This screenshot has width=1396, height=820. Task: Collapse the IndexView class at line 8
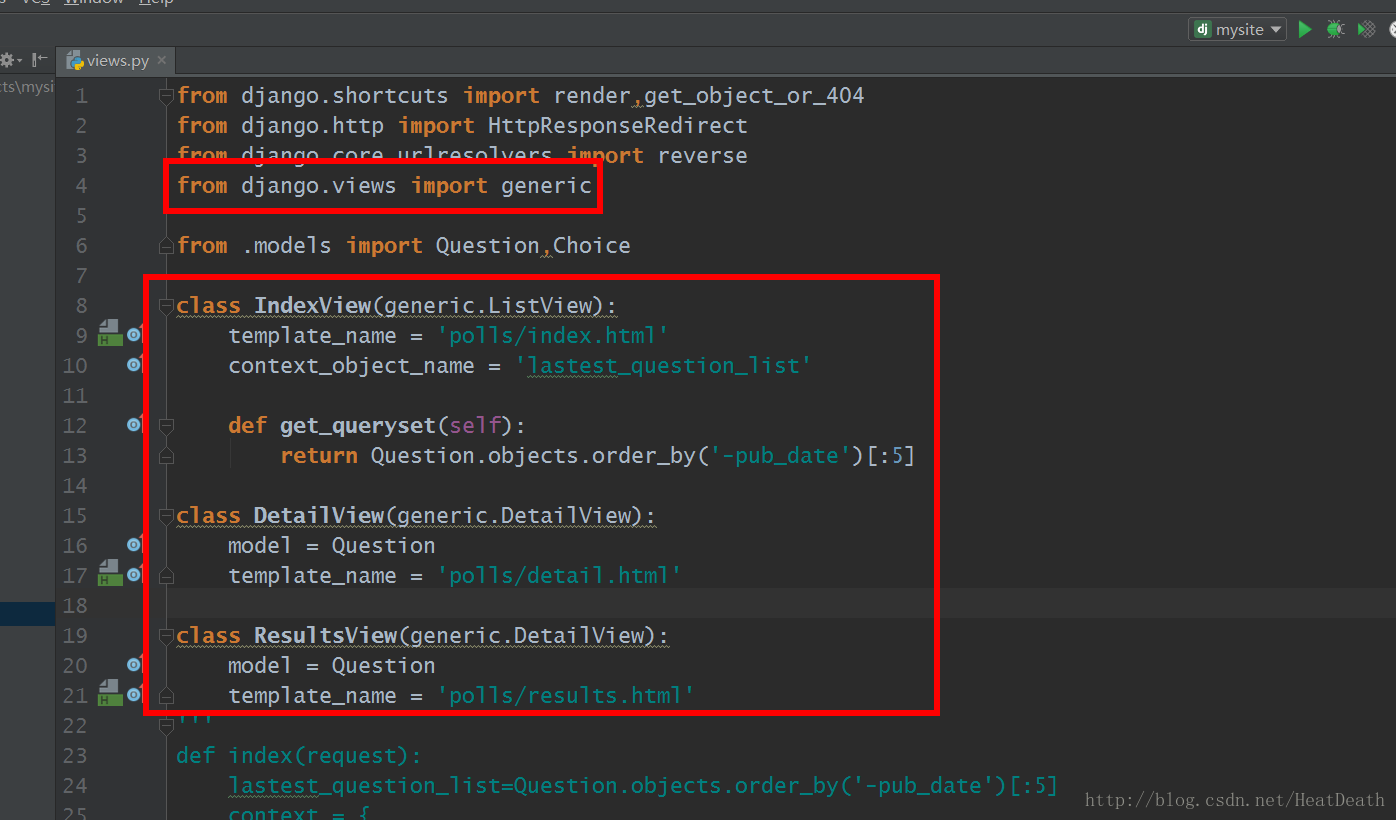tap(167, 306)
